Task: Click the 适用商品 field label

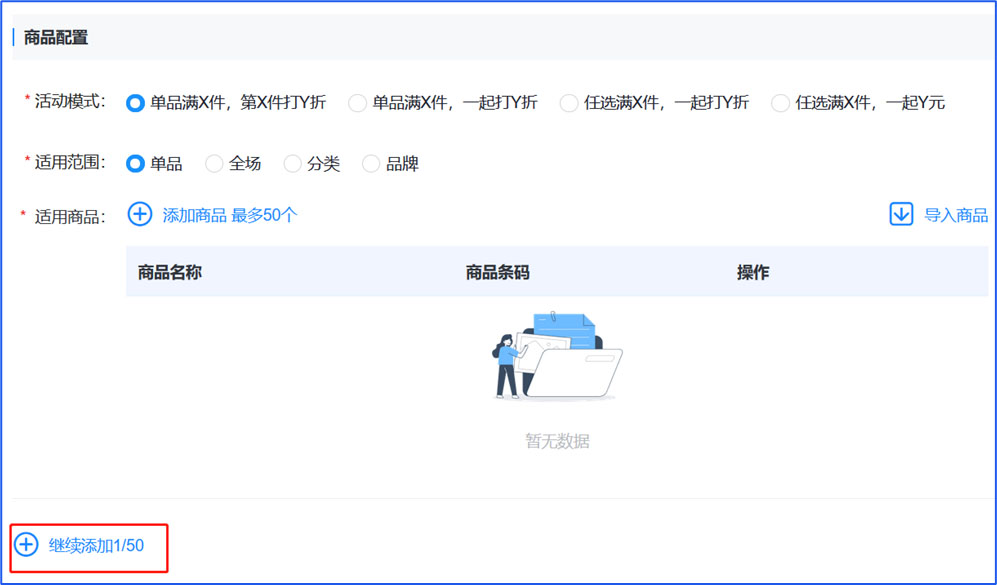Action: click(x=70, y=217)
